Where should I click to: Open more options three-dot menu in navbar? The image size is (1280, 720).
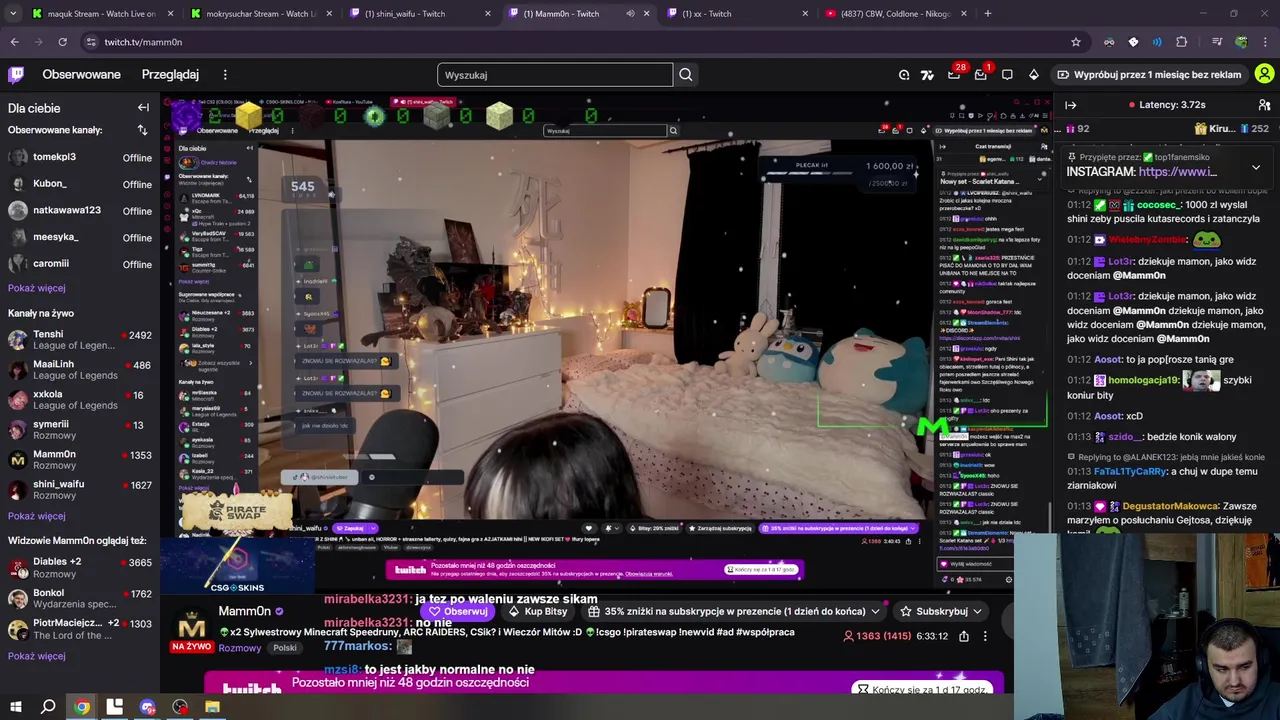pyautogui.click(x=225, y=75)
